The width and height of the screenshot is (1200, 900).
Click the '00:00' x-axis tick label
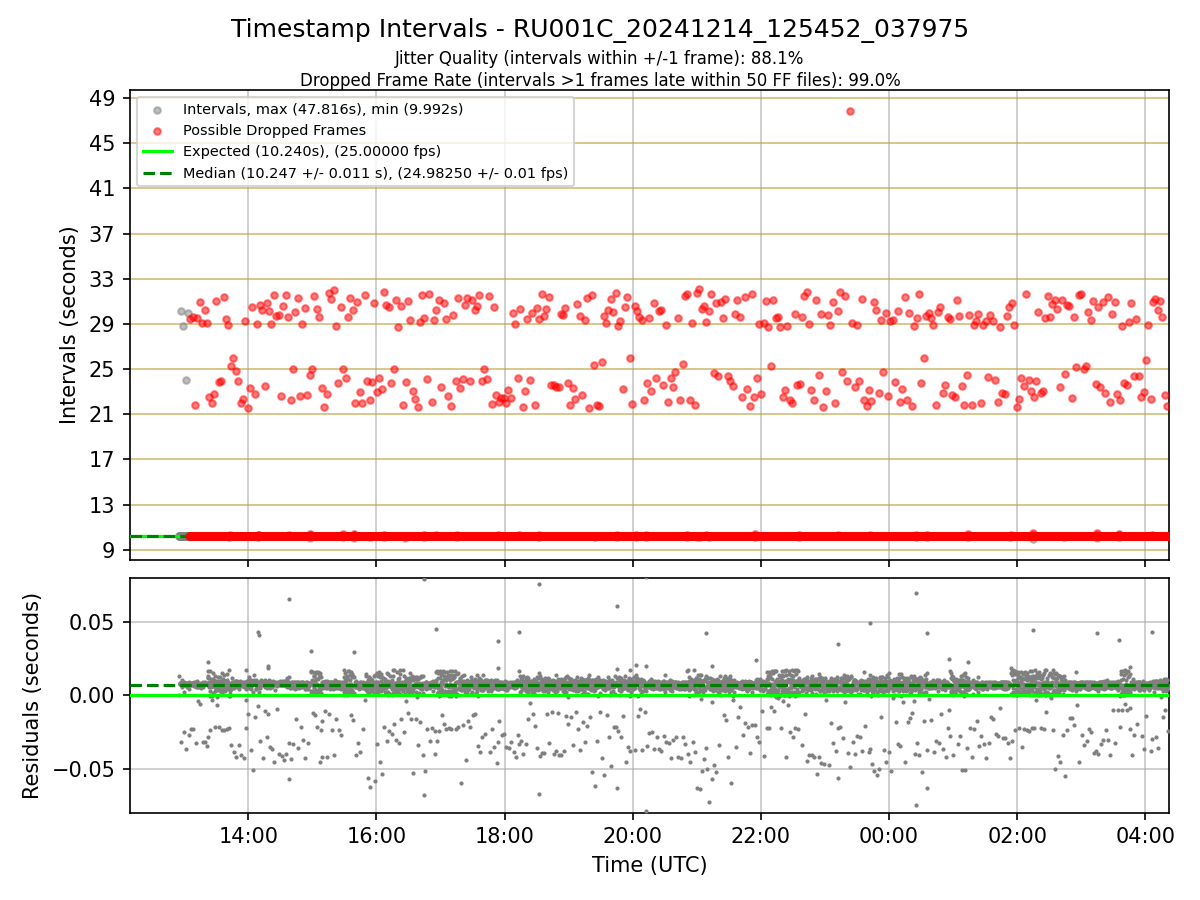point(889,834)
